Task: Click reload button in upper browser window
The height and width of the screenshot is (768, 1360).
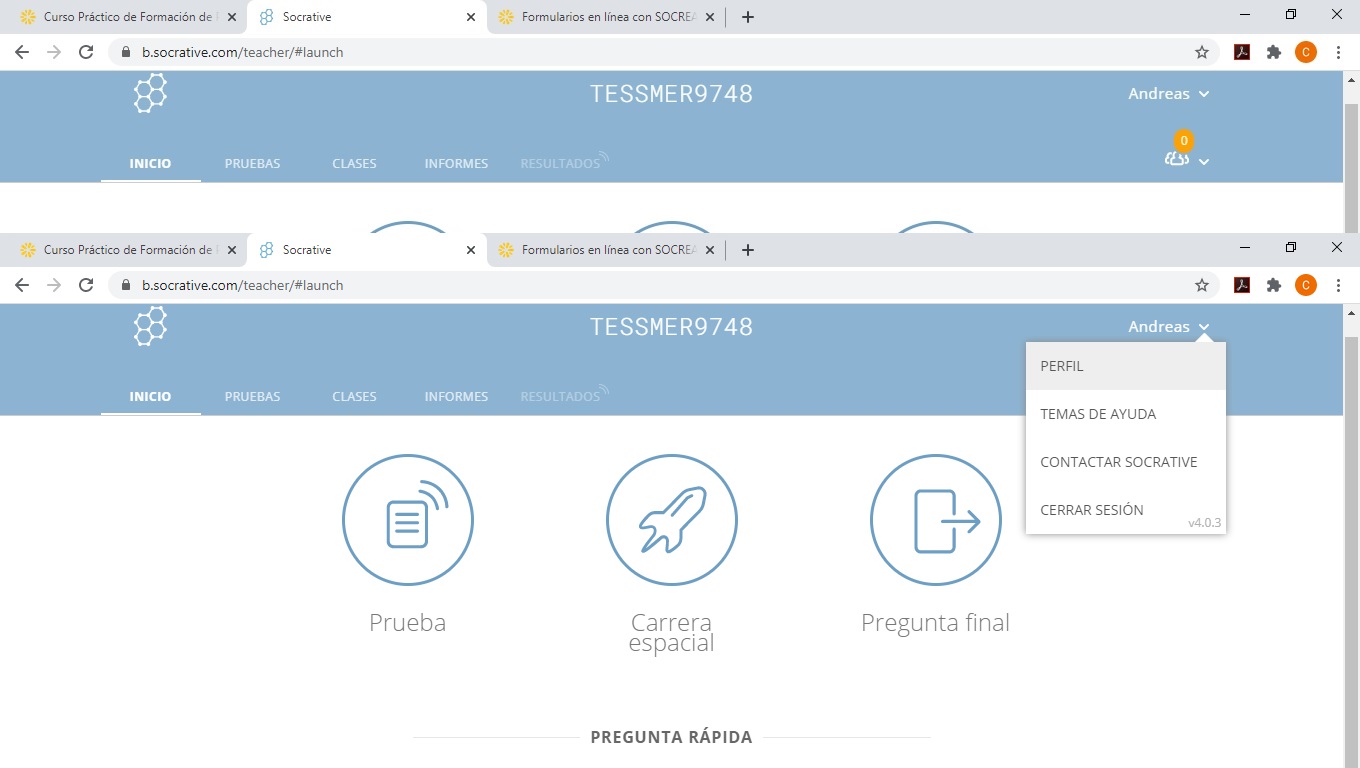Action: tap(86, 52)
